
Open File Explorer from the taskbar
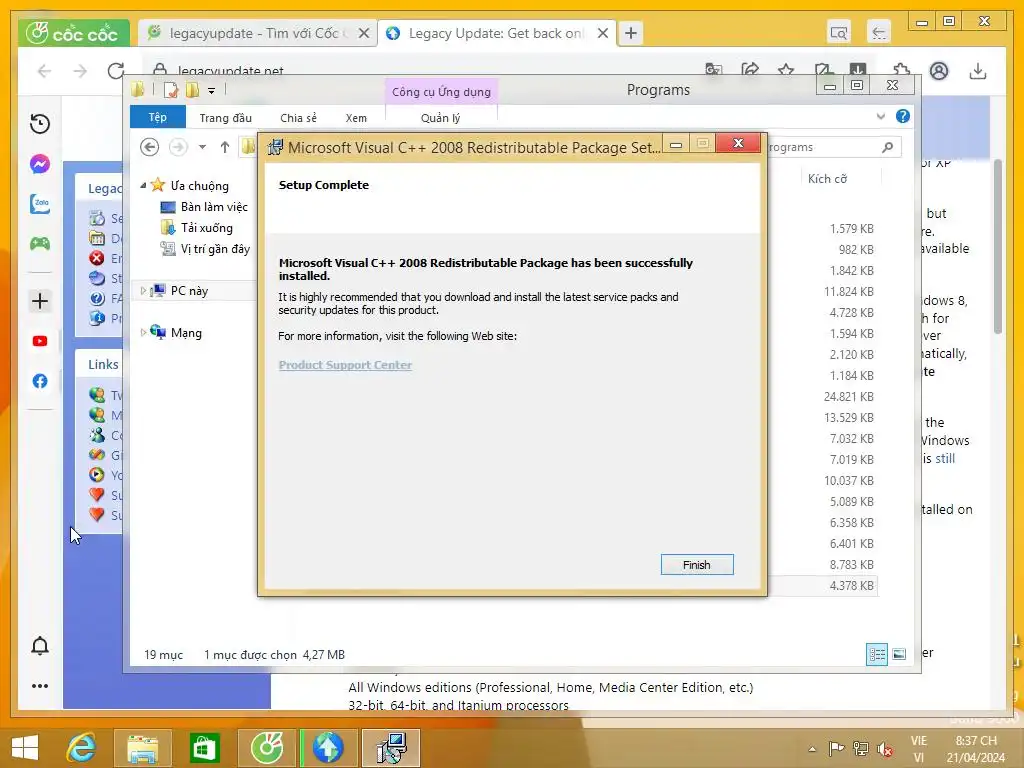[142, 747]
